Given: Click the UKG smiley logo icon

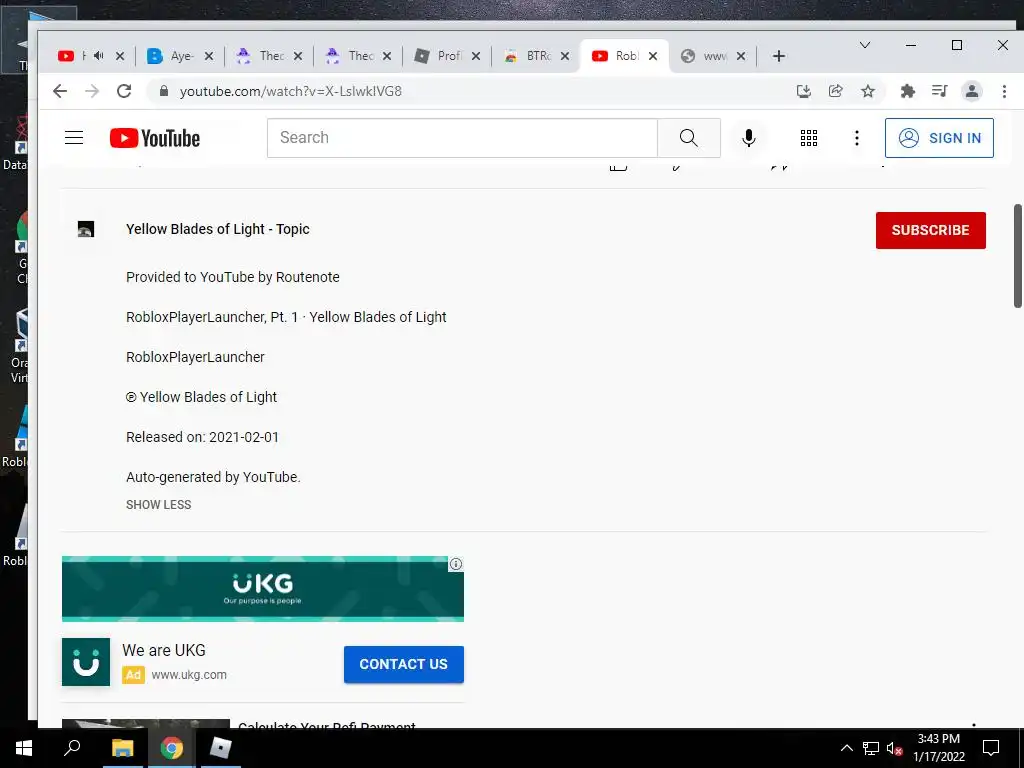Looking at the screenshot, I should click(x=86, y=662).
